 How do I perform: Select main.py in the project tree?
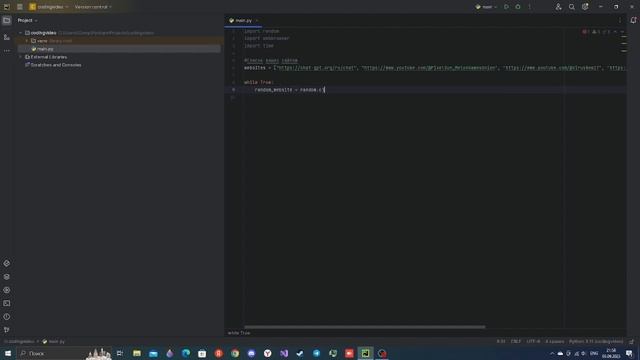pyautogui.click(x=45, y=49)
